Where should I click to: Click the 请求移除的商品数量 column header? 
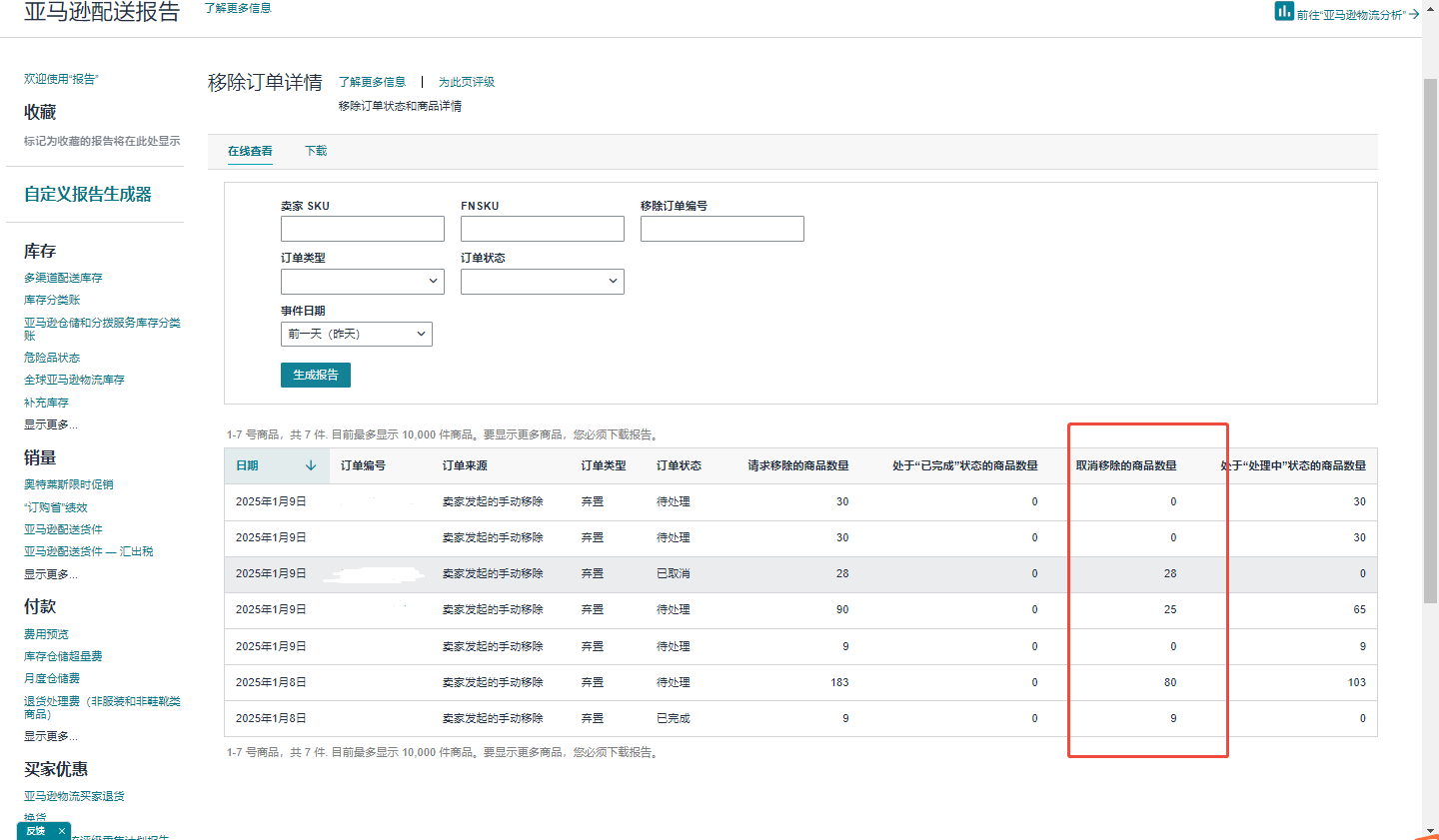(798, 465)
